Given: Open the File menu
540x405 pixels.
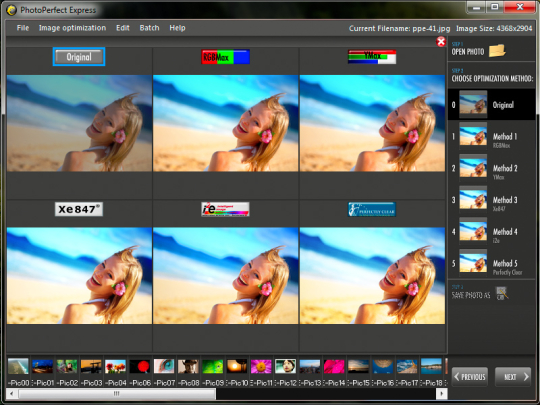Looking at the screenshot, I should pyautogui.click(x=23, y=28).
